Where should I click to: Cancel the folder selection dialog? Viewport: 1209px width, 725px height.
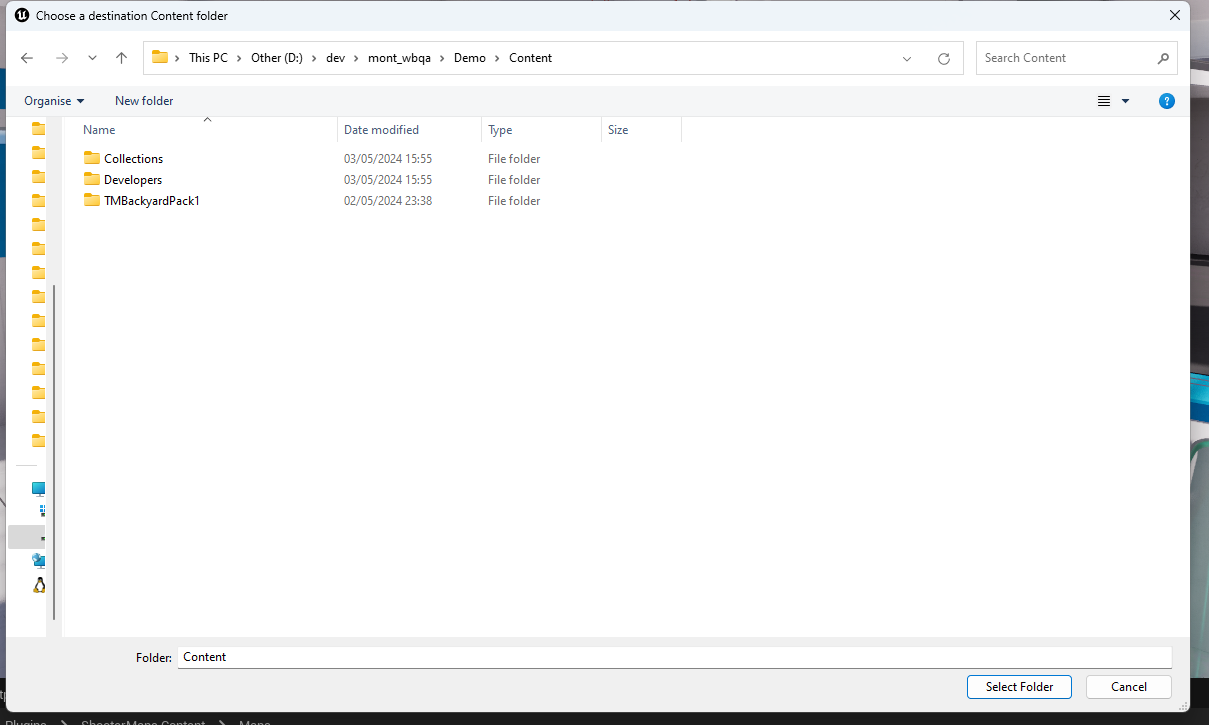[1128, 687]
